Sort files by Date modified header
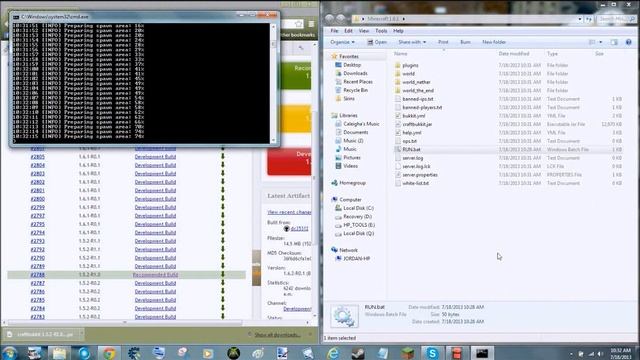 (514, 54)
